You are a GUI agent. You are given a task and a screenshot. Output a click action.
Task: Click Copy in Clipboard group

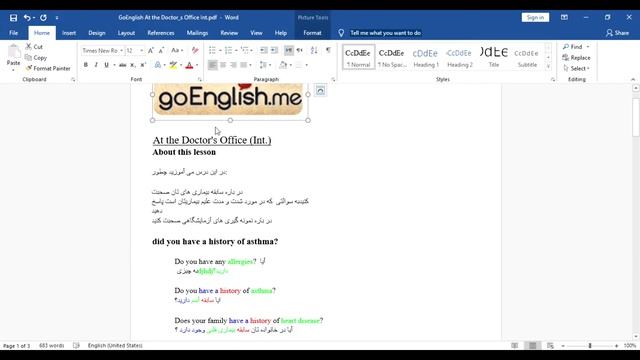(36, 58)
